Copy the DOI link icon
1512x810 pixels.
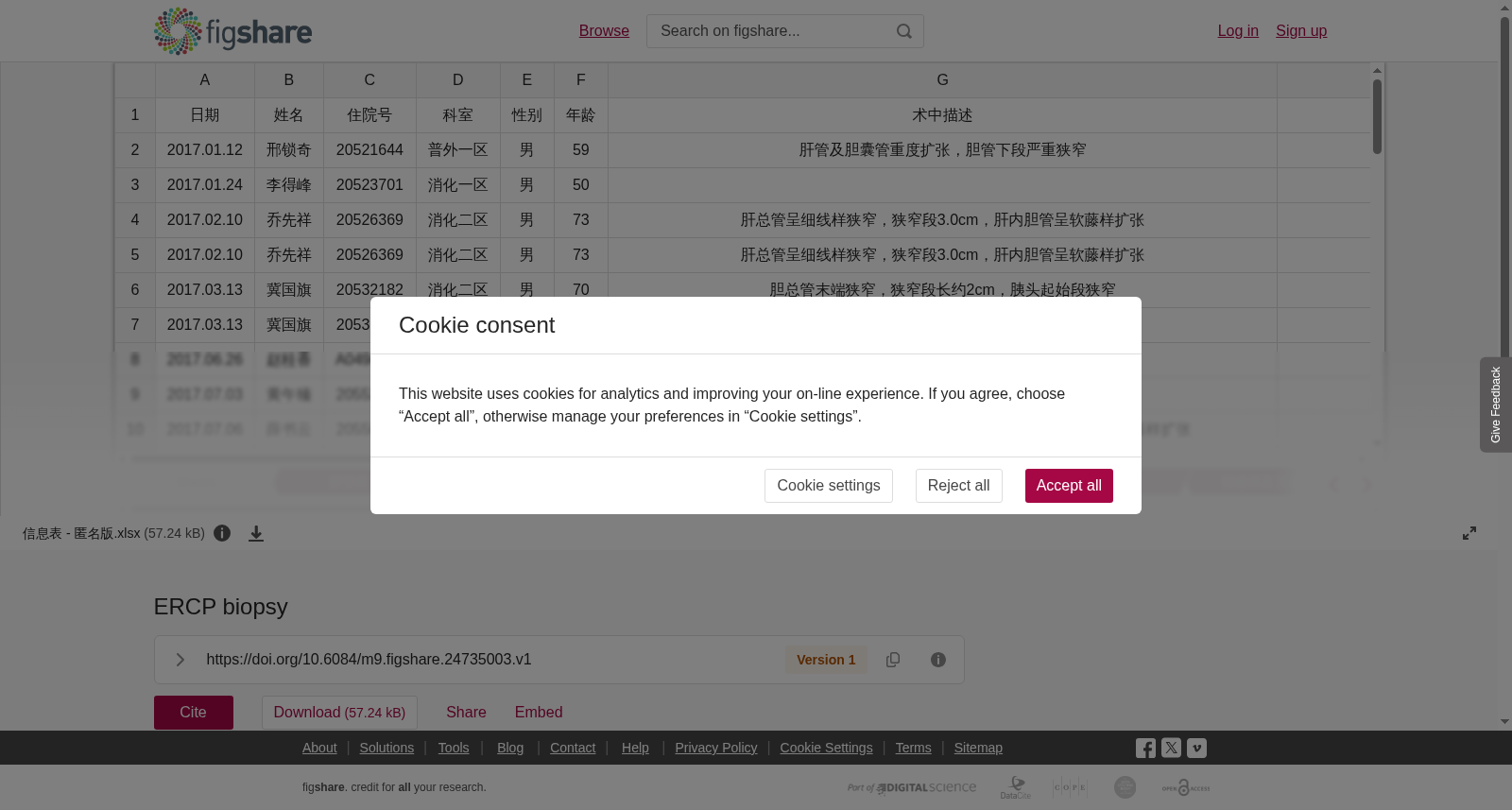coord(893,660)
